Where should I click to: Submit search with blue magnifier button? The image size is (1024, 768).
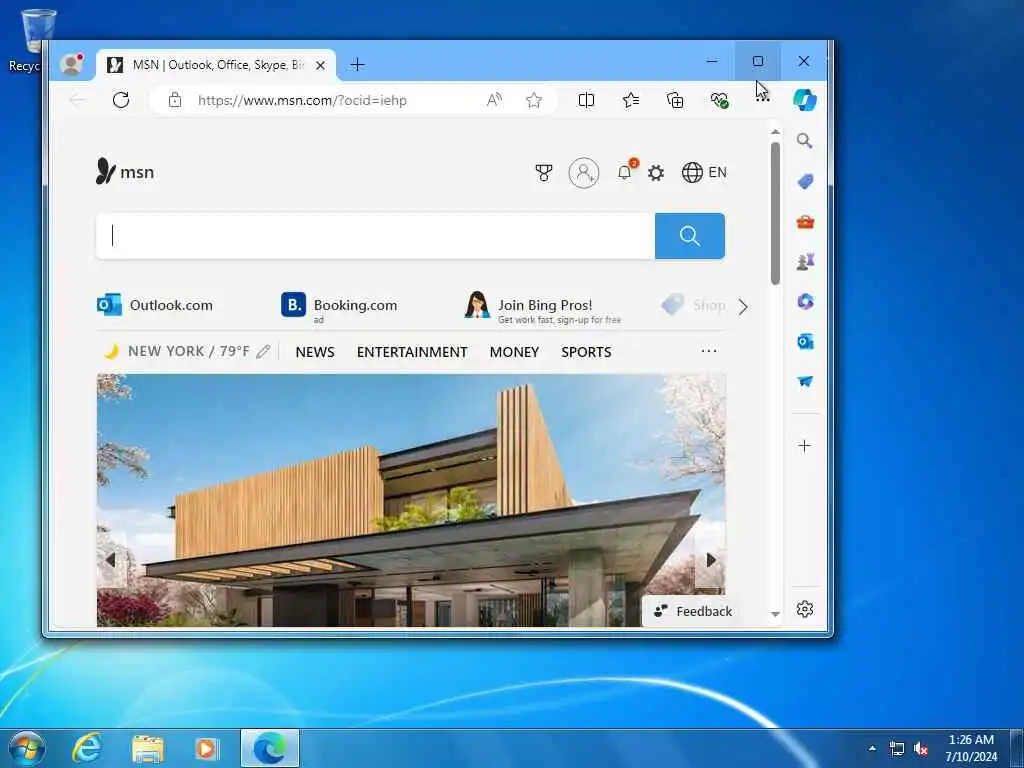[x=690, y=236]
